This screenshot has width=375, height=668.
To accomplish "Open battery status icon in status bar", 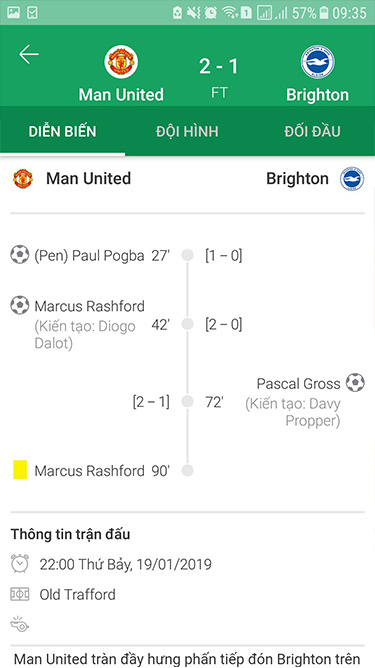I will pyautogui.click(x=324, y=13).
